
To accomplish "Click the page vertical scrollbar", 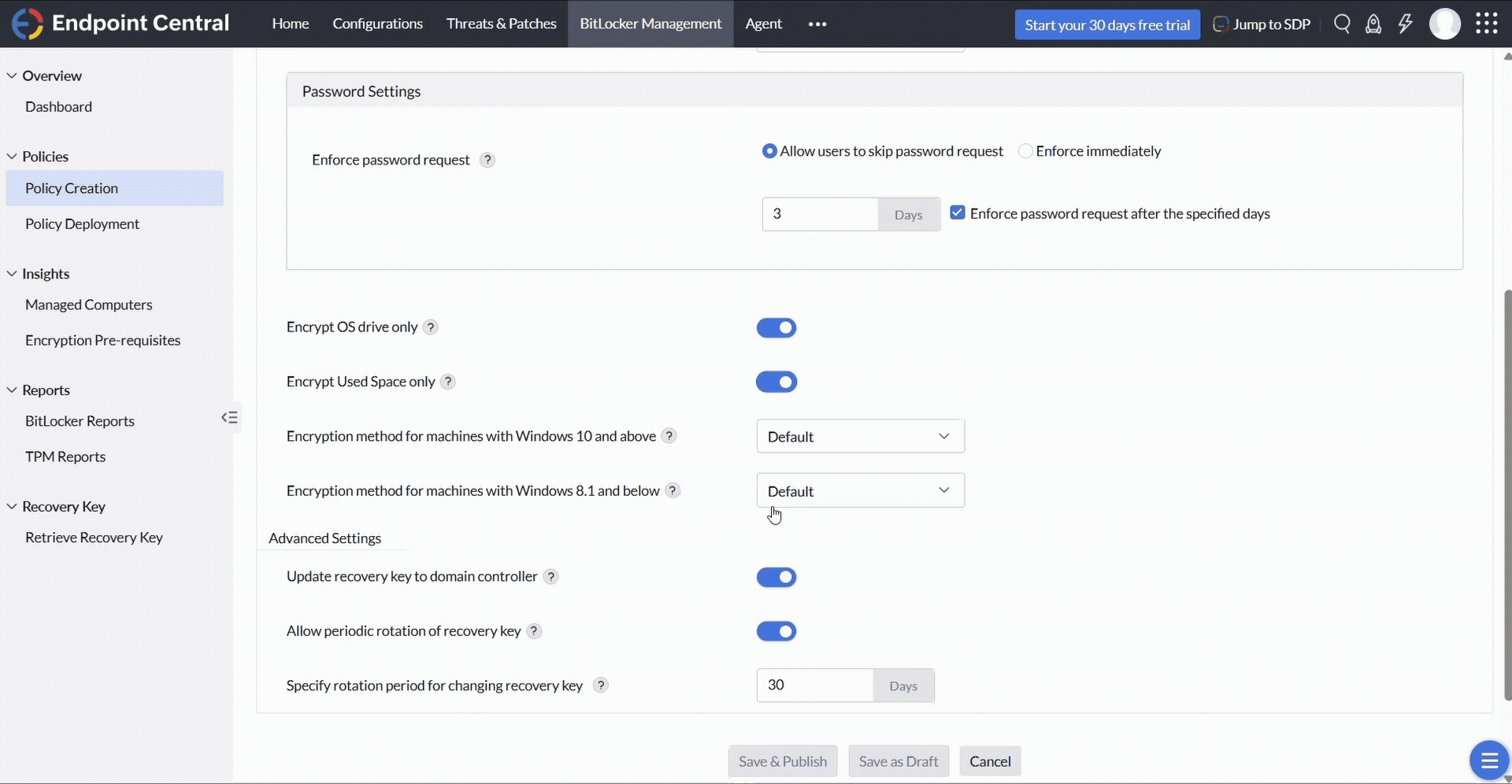I will click(1507, 496).
